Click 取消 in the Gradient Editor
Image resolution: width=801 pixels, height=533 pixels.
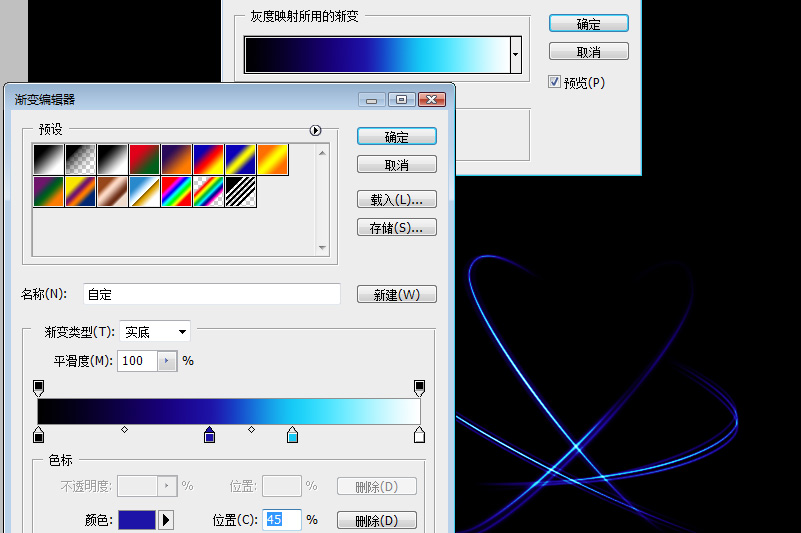[x=397, y=165]
